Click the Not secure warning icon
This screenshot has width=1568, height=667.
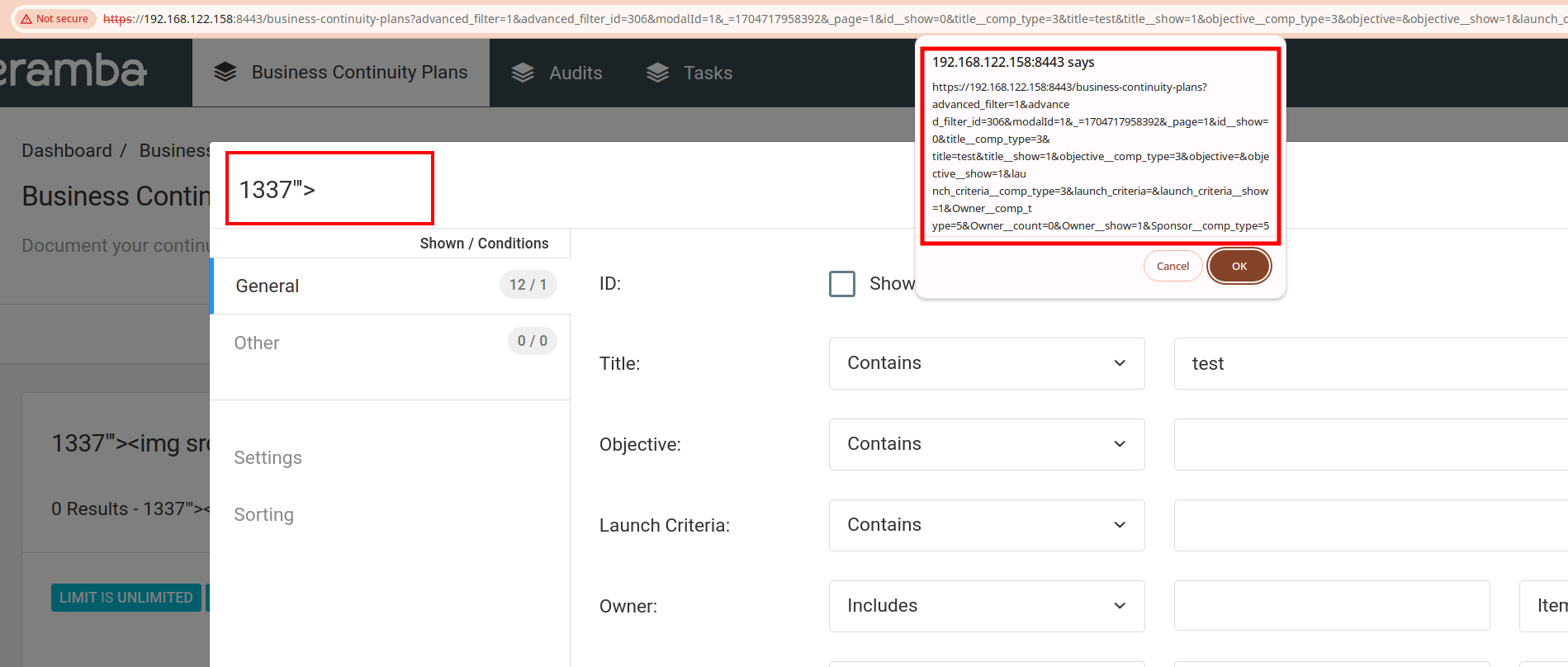[26, 19]
